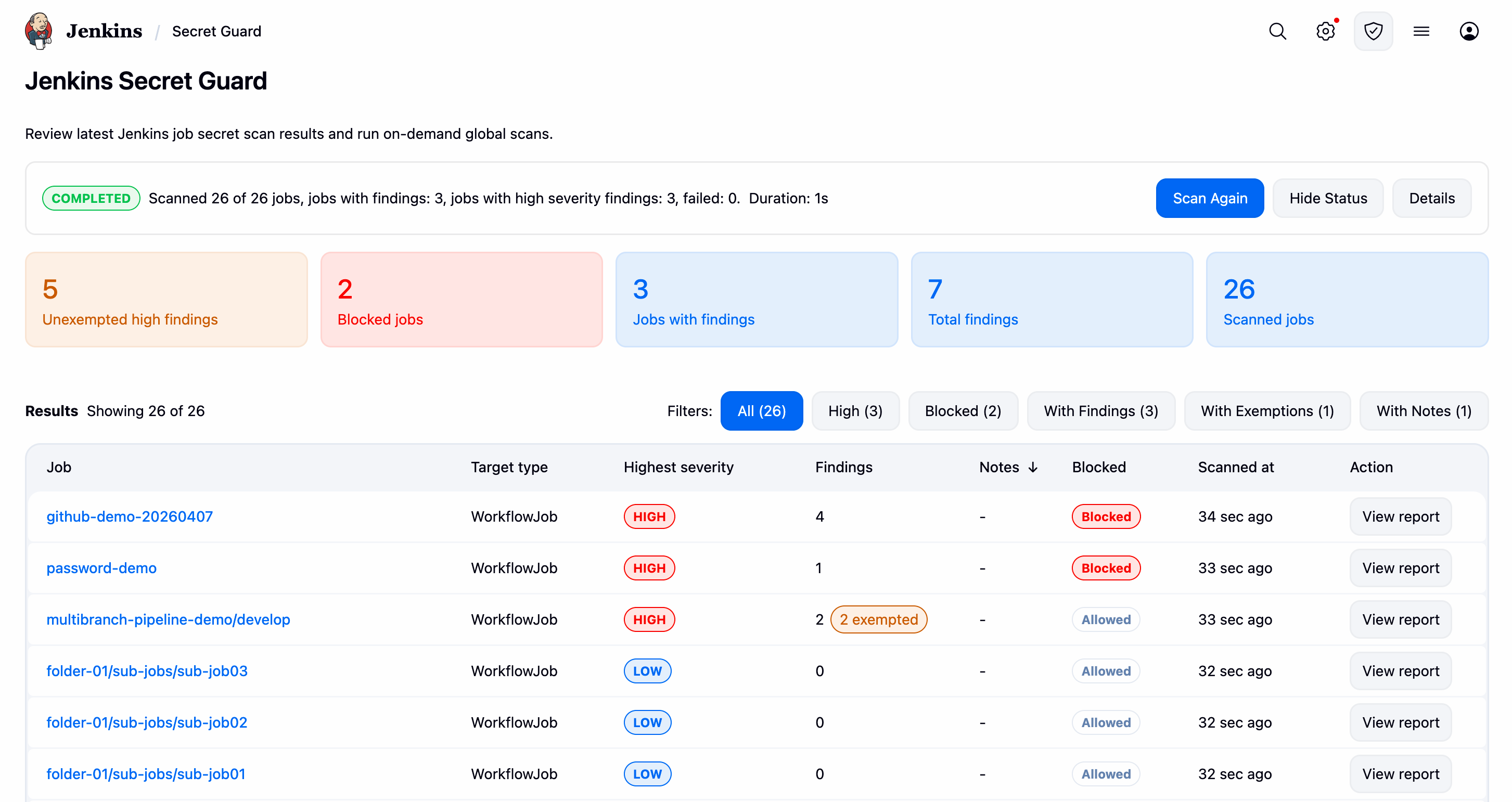Toggle Hide Status button
1512x802 pixels.
(1328, 198)
